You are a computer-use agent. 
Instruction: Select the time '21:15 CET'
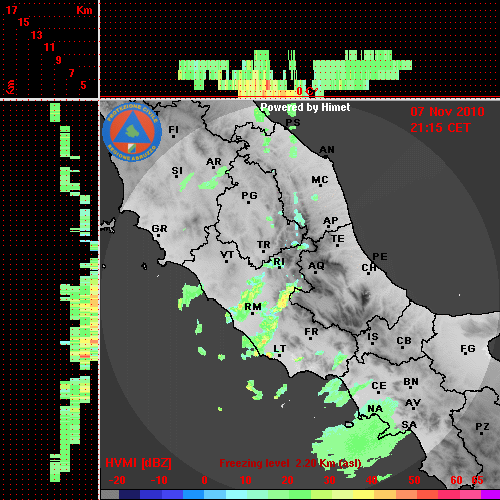pos(440,128)
